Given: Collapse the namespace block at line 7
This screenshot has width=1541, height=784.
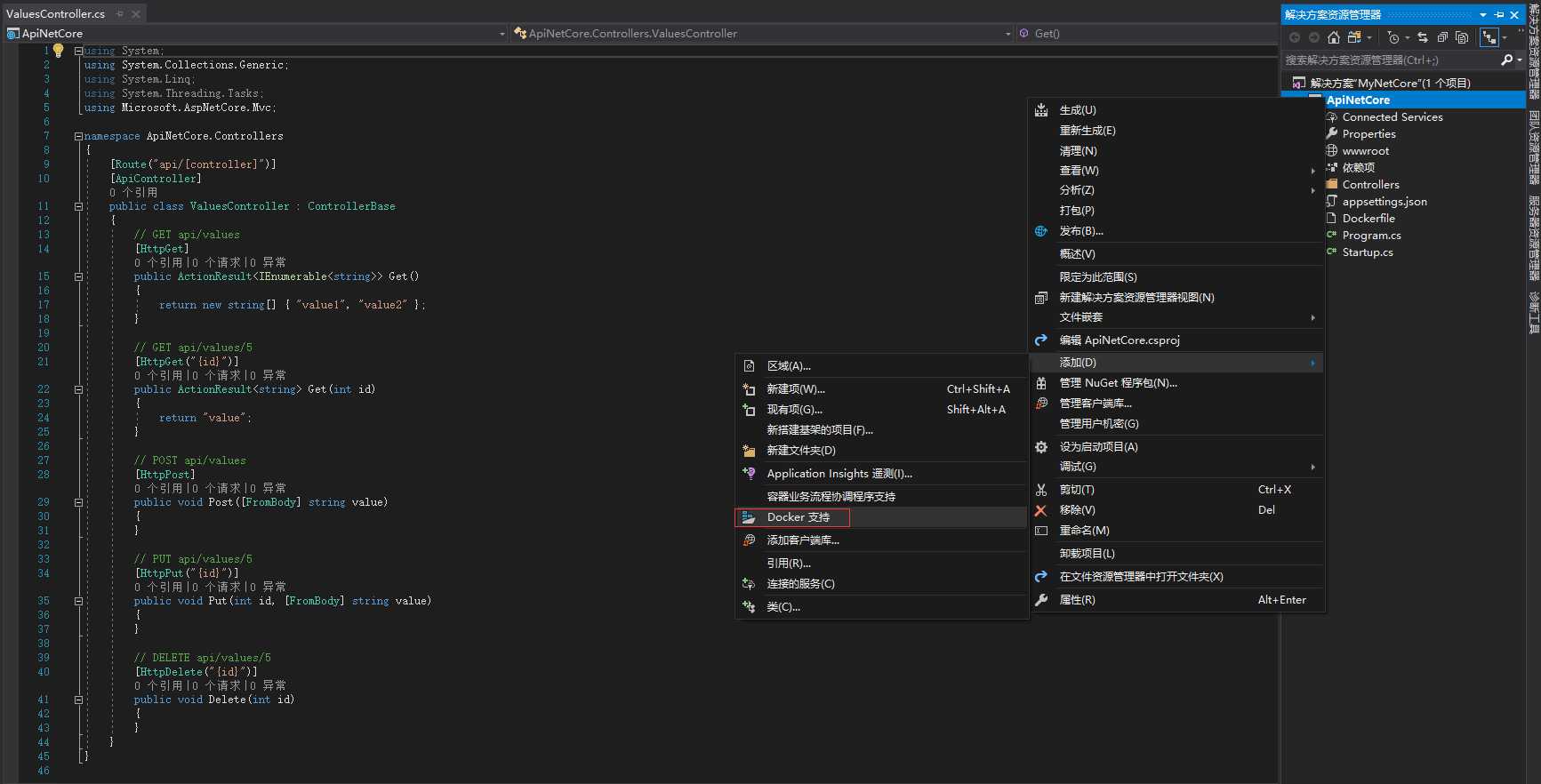Looking at the screenshot, I should (x=78, y=136).
